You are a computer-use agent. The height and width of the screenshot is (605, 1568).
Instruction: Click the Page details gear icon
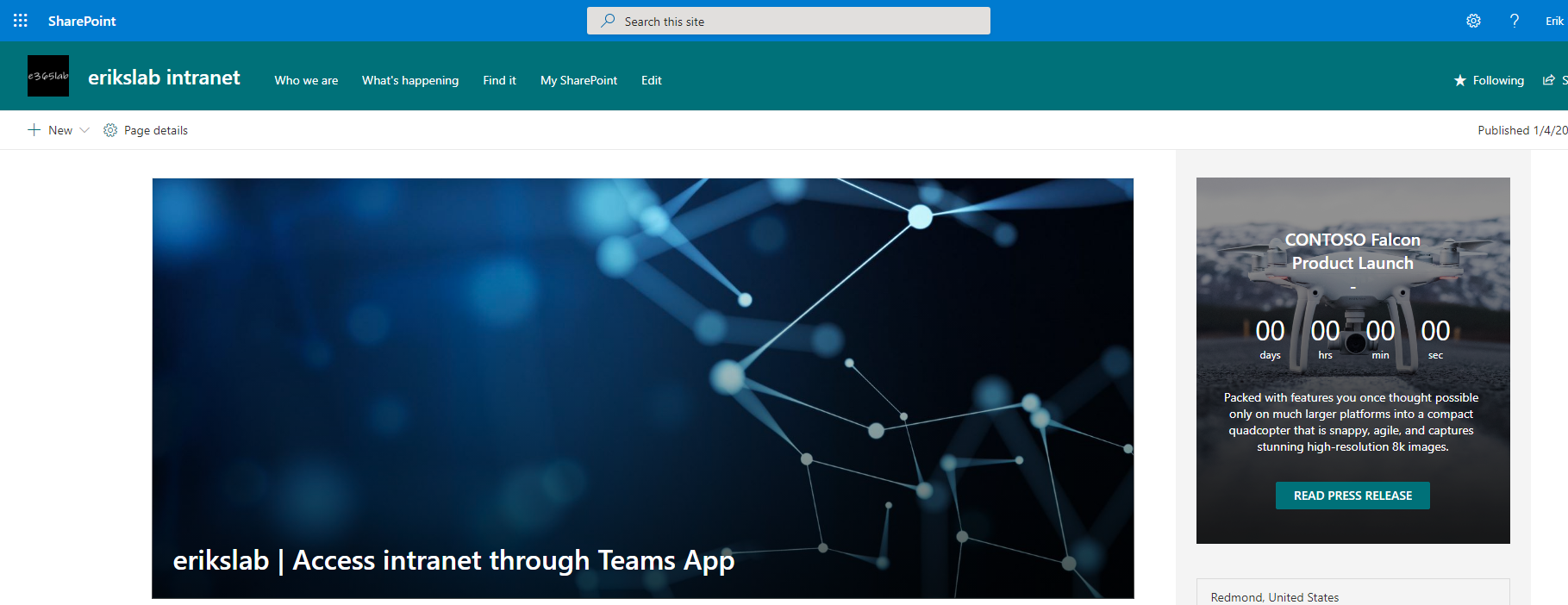click(110, 130)
